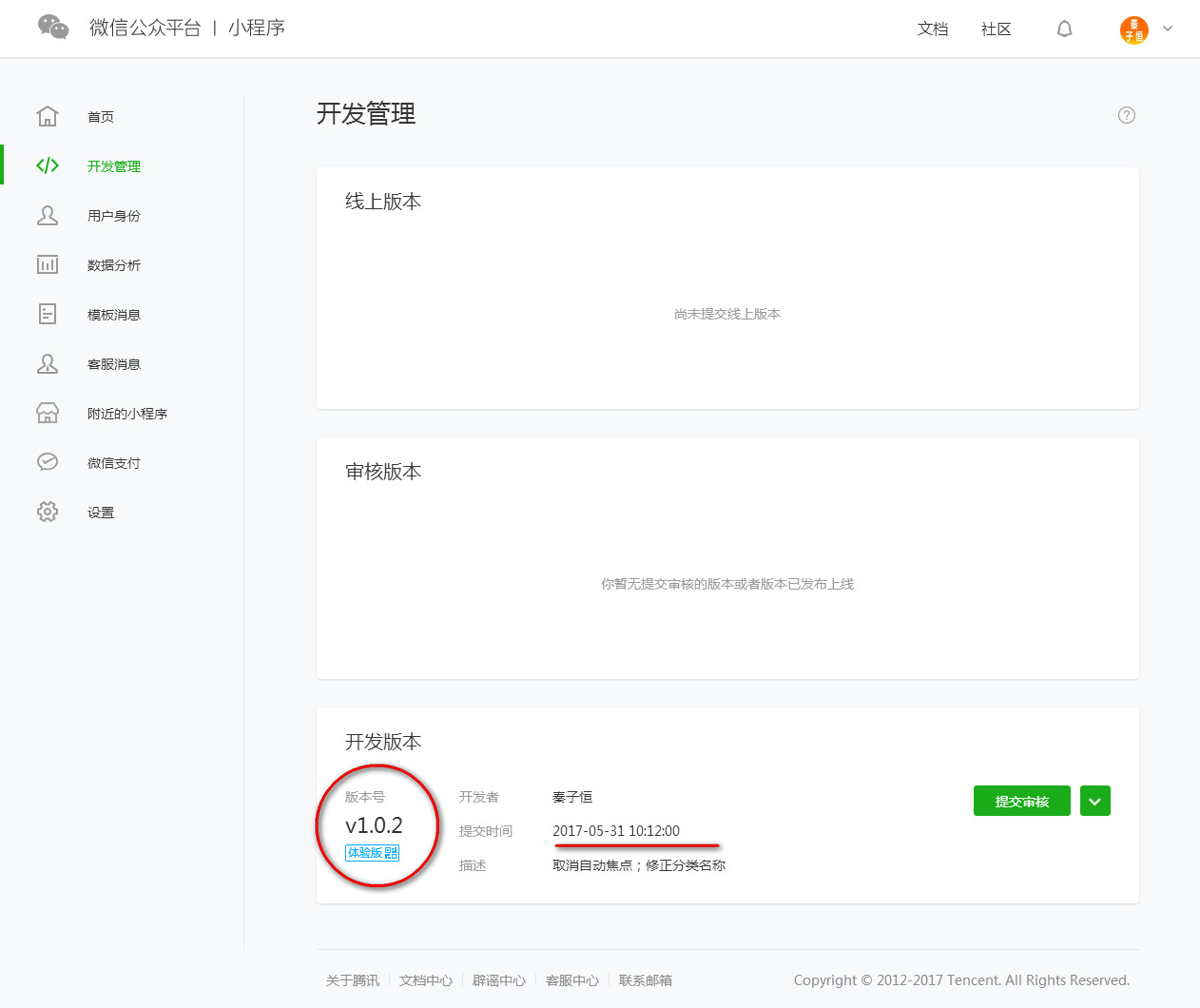Click the submit time 2017-05-31 10:12:00
Screen dimensions: 1200x1008
click(616, 831)
